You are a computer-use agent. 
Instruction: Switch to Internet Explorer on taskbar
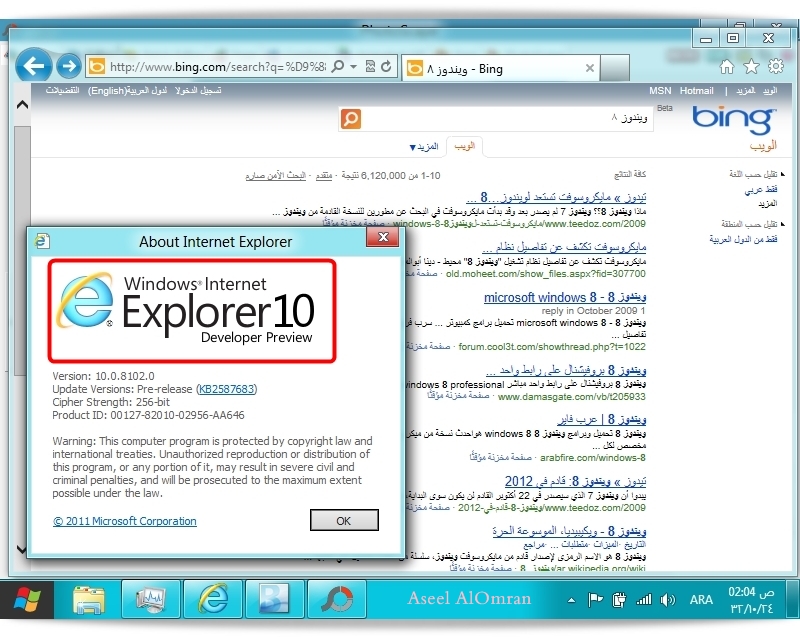[x=213, y=599]
